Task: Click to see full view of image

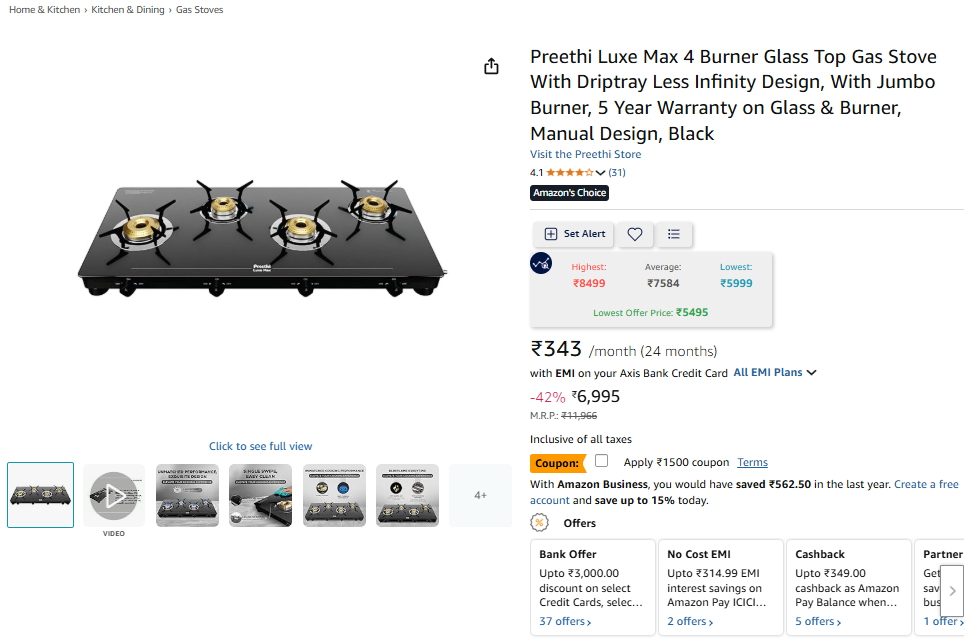Action: click(260, 446)
